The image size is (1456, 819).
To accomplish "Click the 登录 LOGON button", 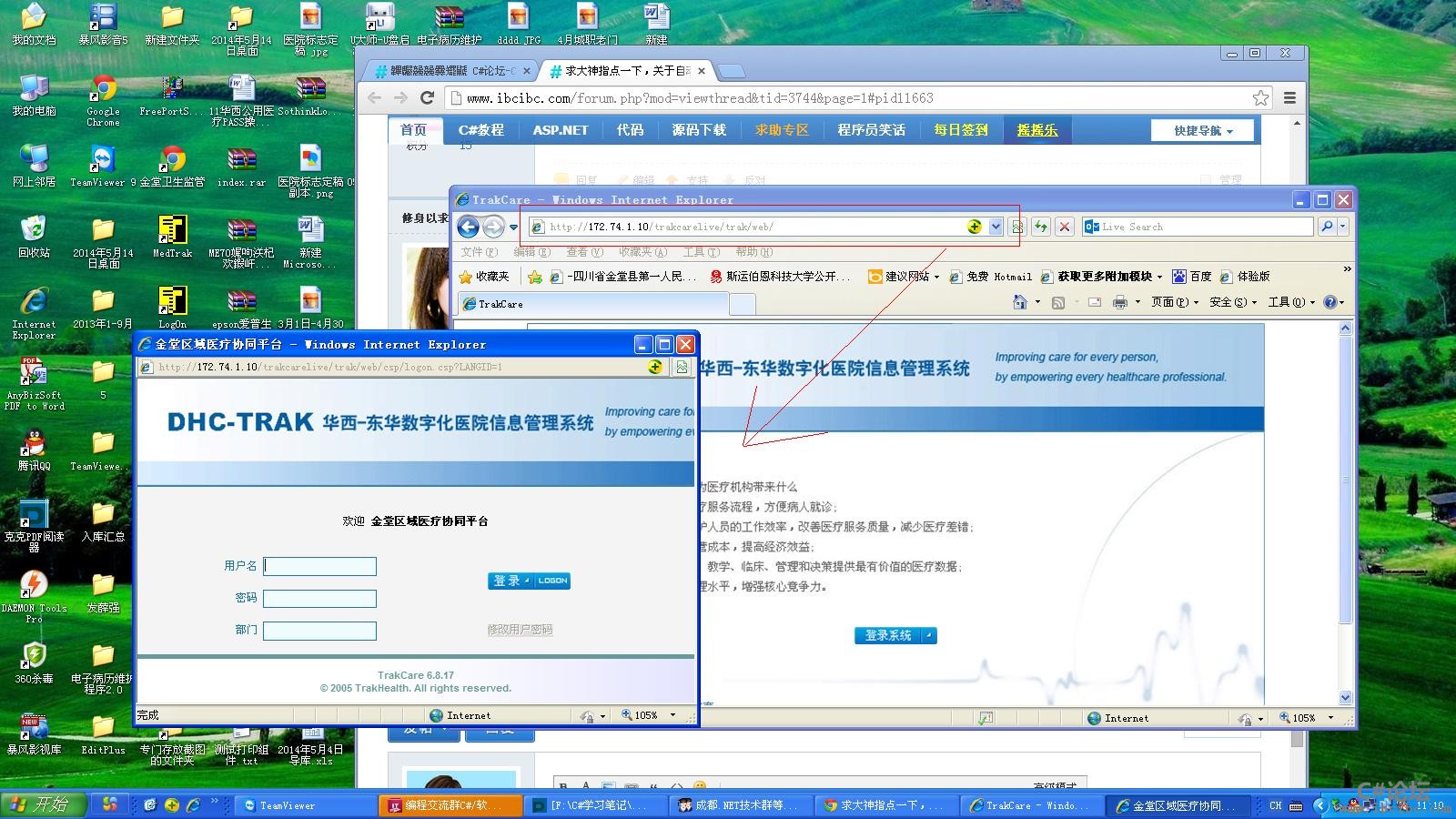I will point(530,581).
